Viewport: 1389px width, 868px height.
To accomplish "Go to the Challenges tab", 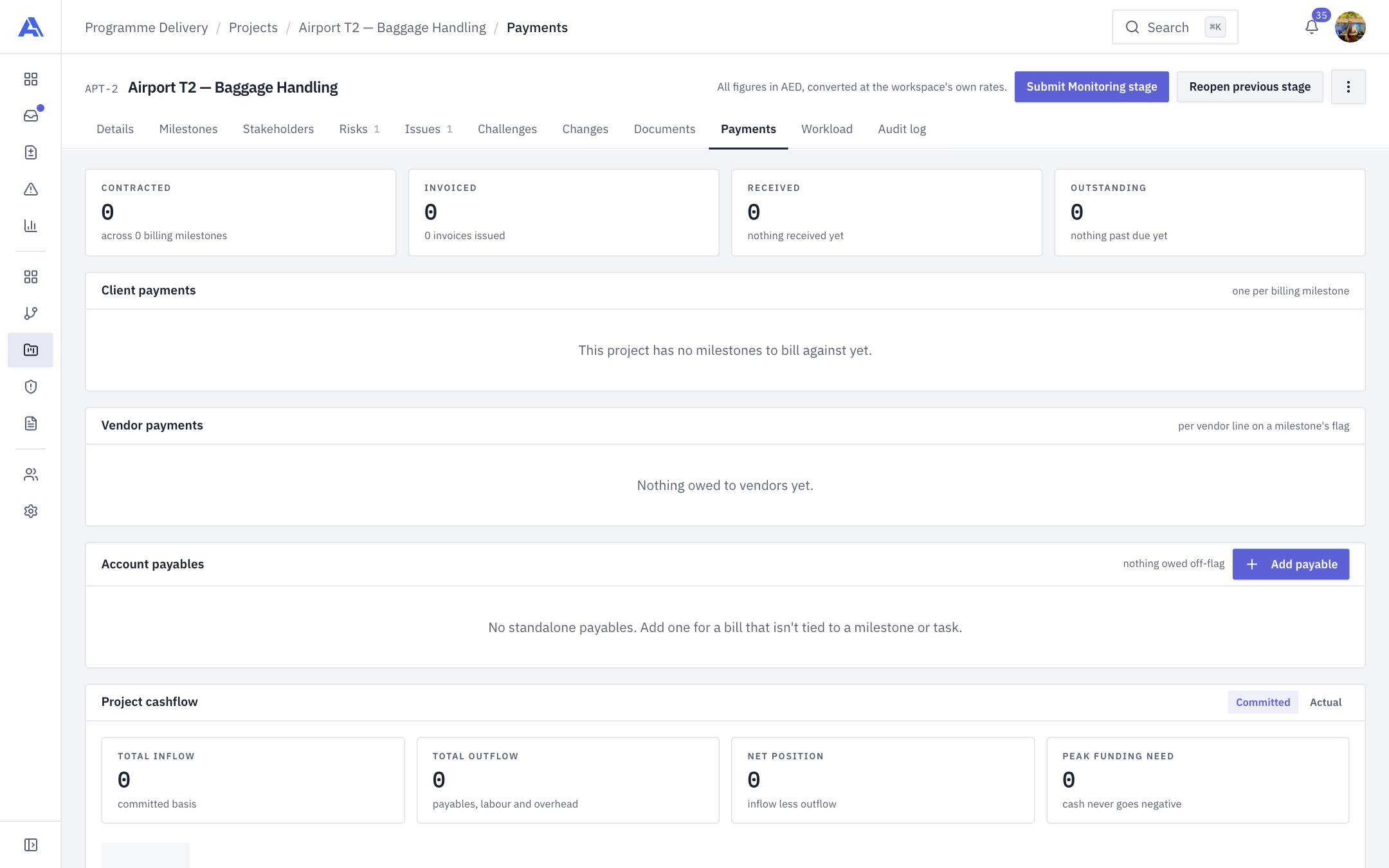I will [x=507, y=129].
